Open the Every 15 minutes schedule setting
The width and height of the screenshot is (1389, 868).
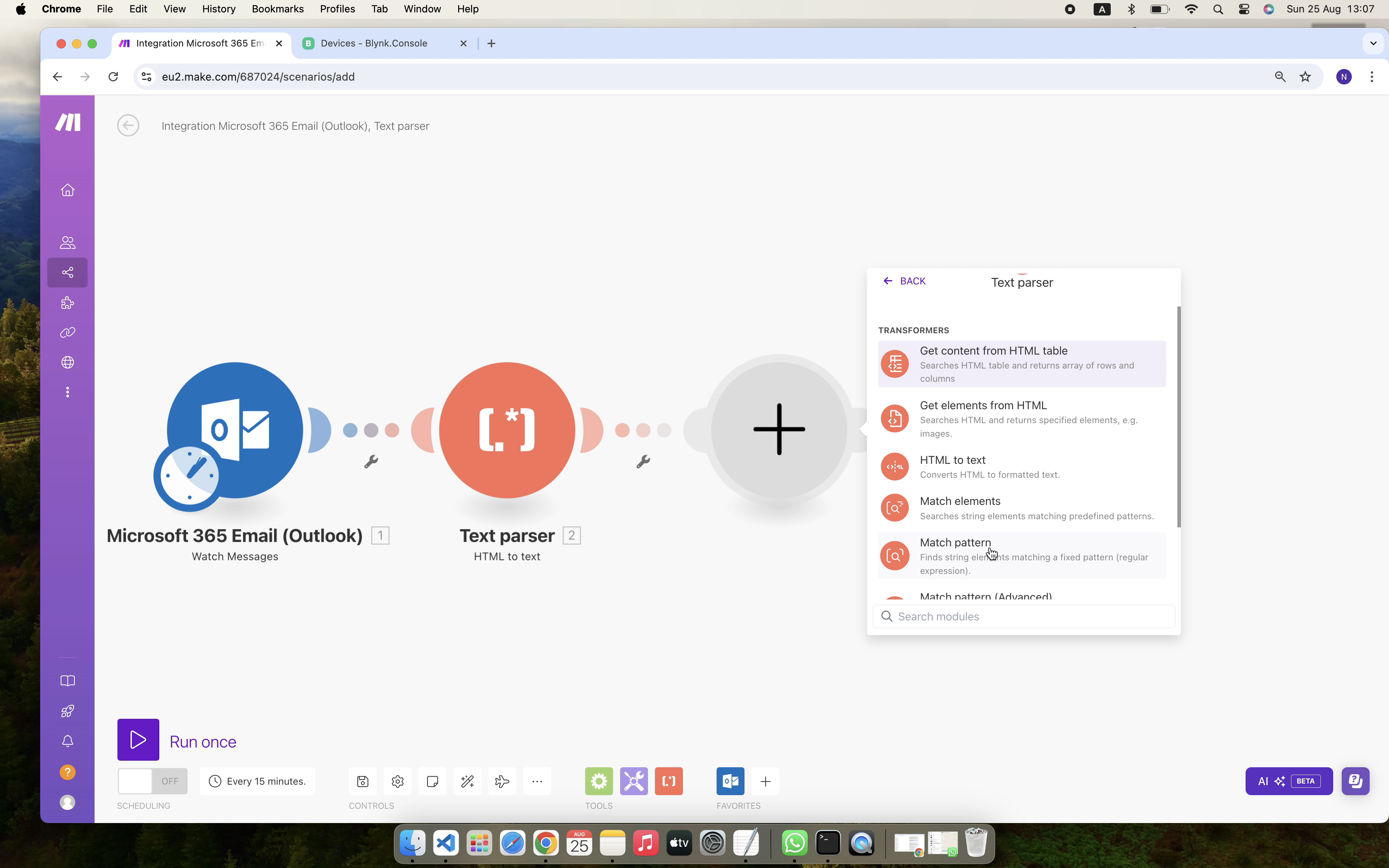point(257,781)
